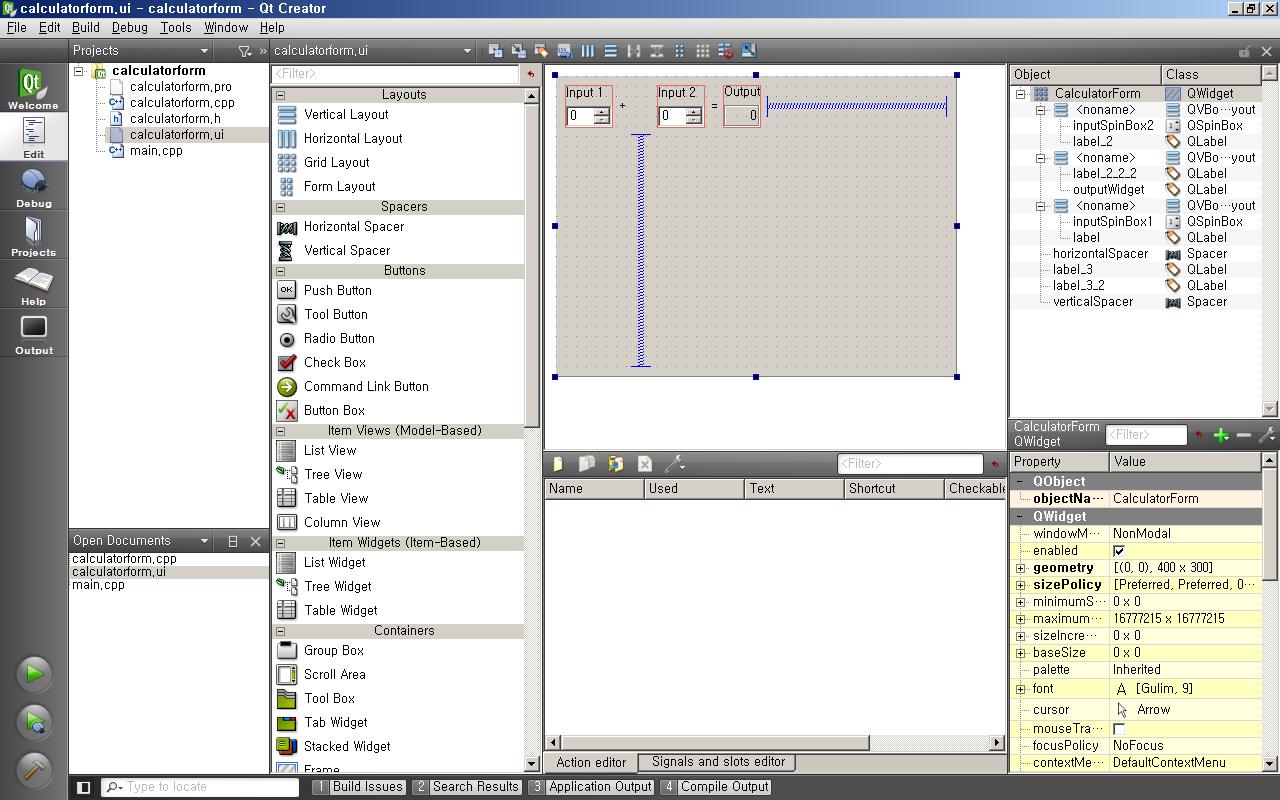1280x800 pixels.
Task: Open Debug mode in the sidebar
Action: [x=33, y=187]
